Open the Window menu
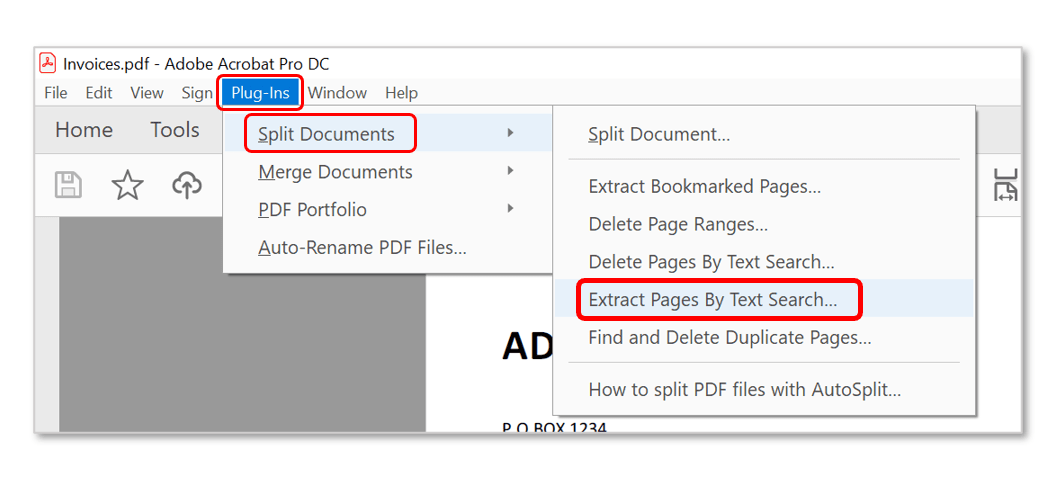Screen dimensions: 1062x484 tap(337, 93)
